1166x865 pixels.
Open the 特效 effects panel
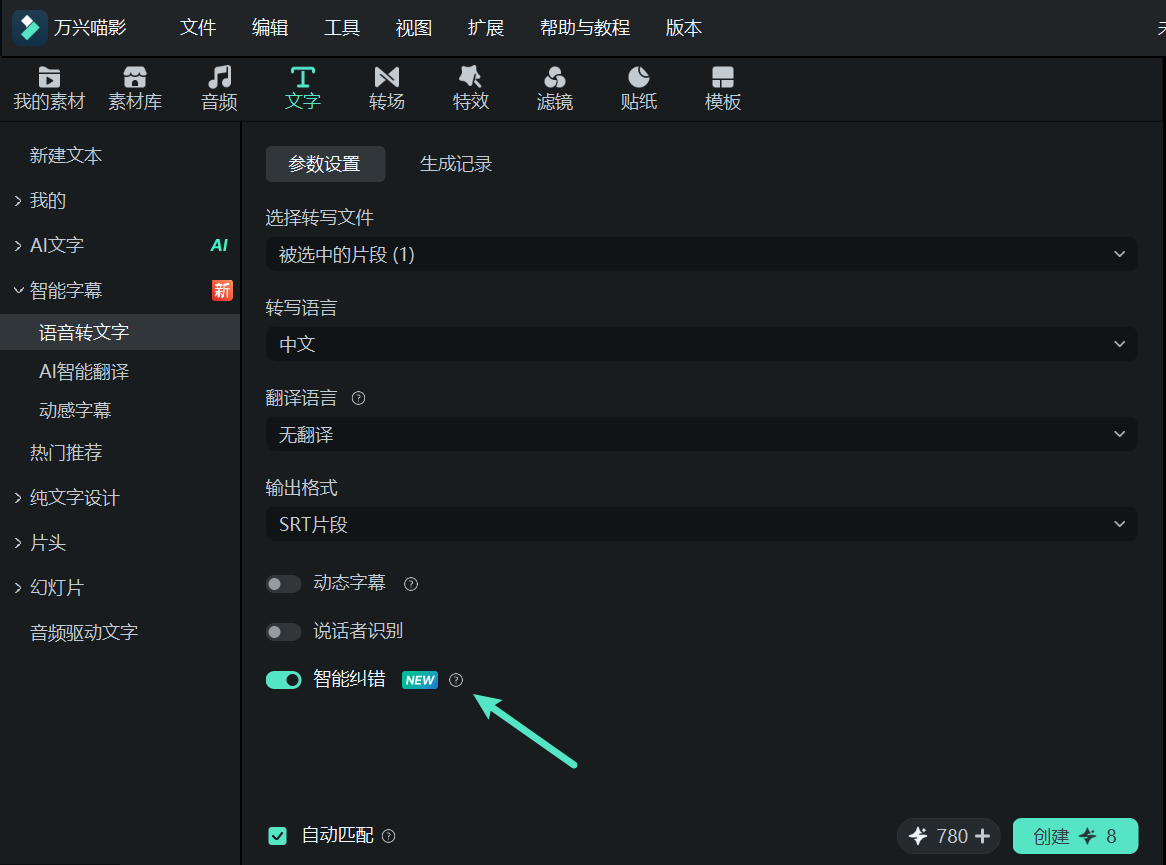click(x=471, y=89)
